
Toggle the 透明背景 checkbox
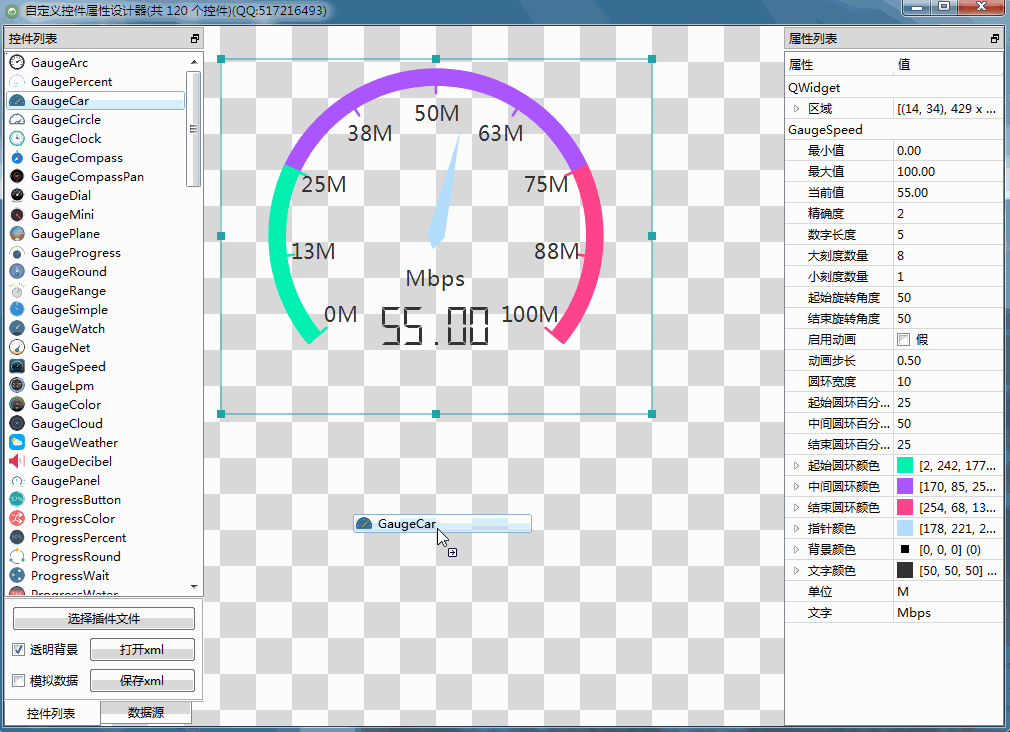coord(19,650)
